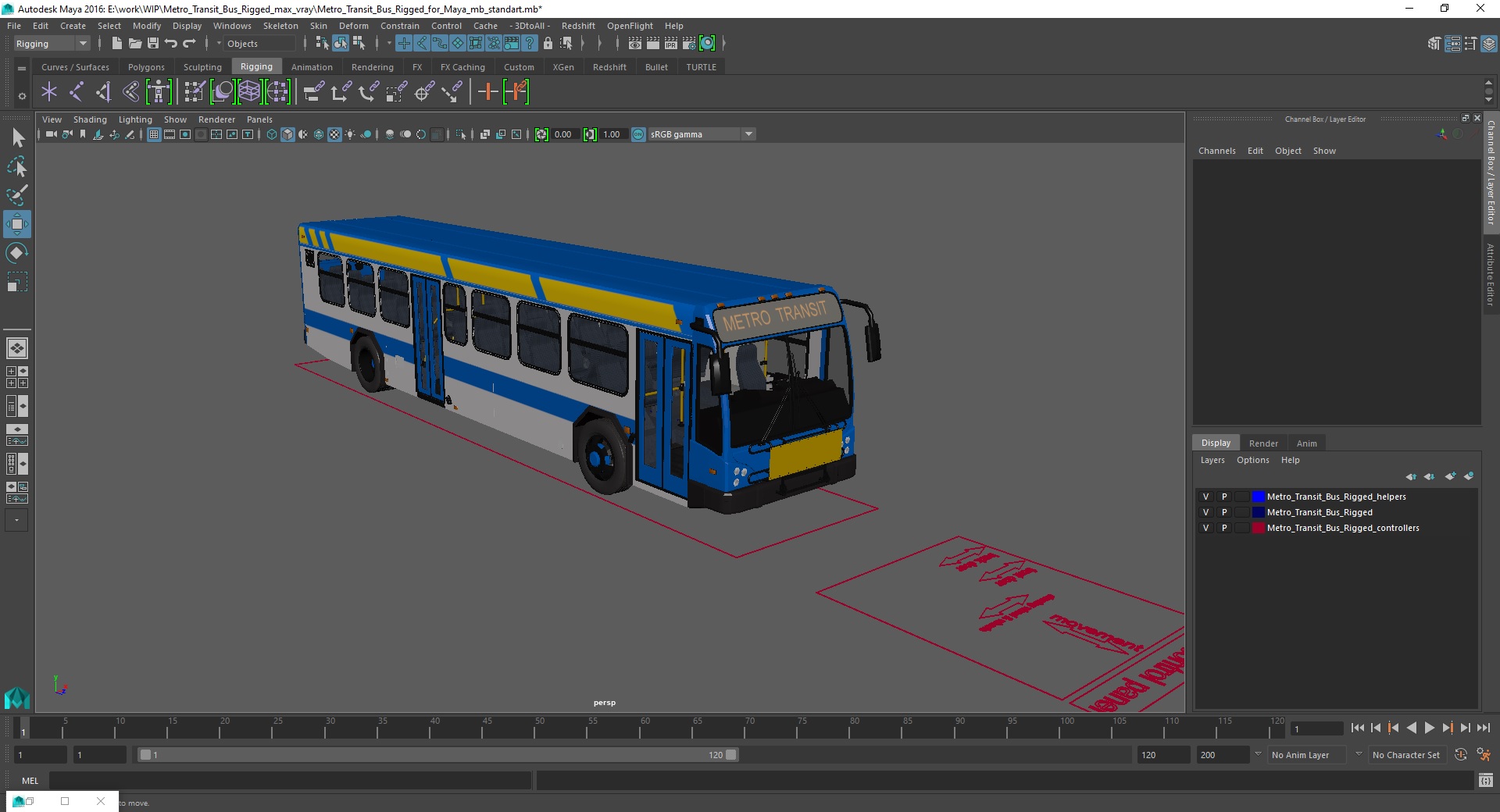Click the MEL command language label
This screenshot has height=812, width=1500.
30,780
